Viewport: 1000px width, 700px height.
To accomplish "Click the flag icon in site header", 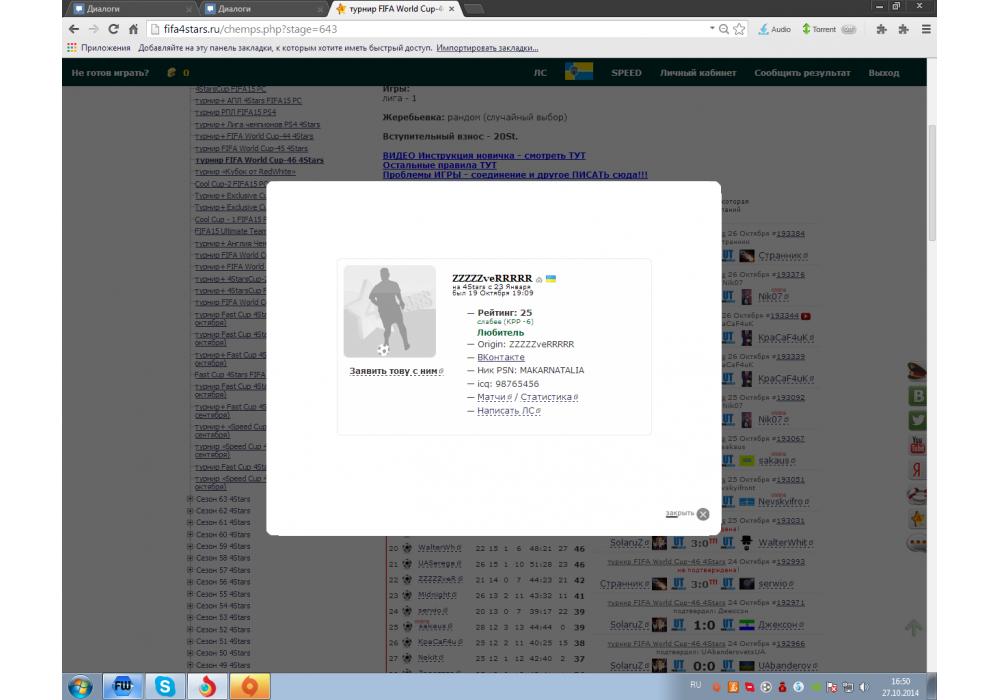I will 579,71.
